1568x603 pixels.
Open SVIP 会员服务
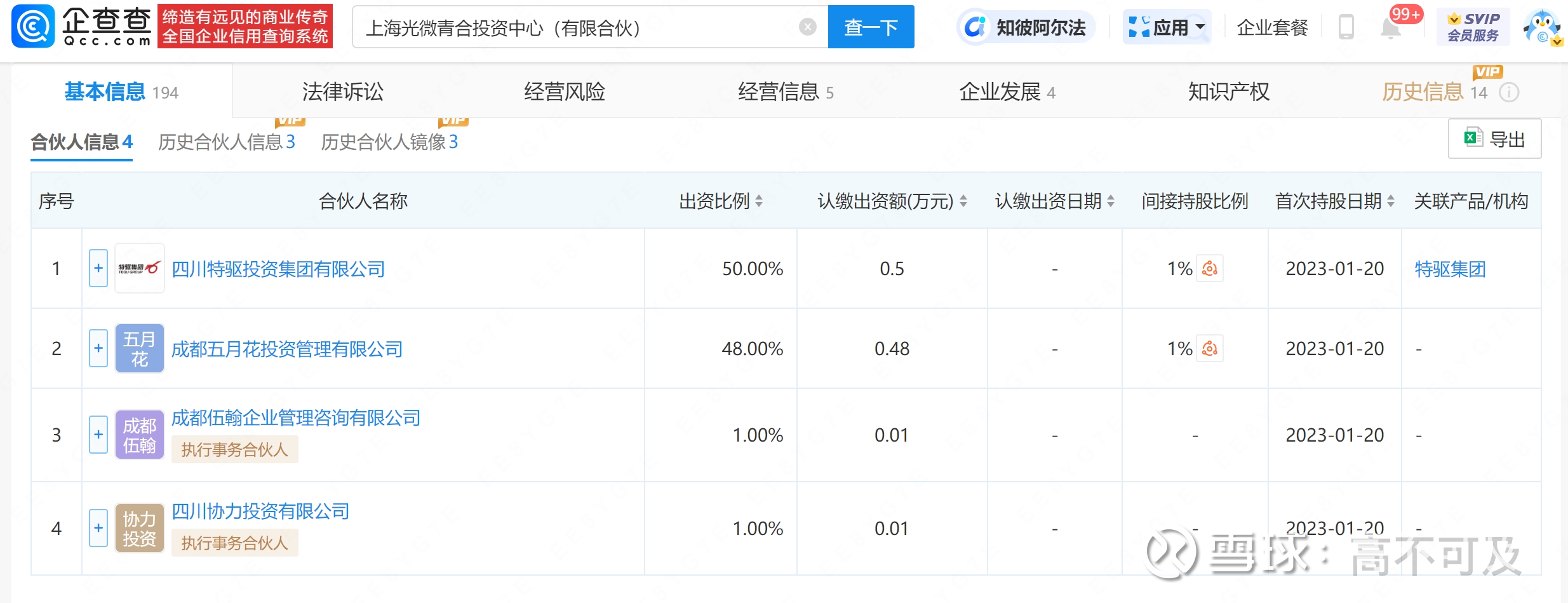point(1473,27)
